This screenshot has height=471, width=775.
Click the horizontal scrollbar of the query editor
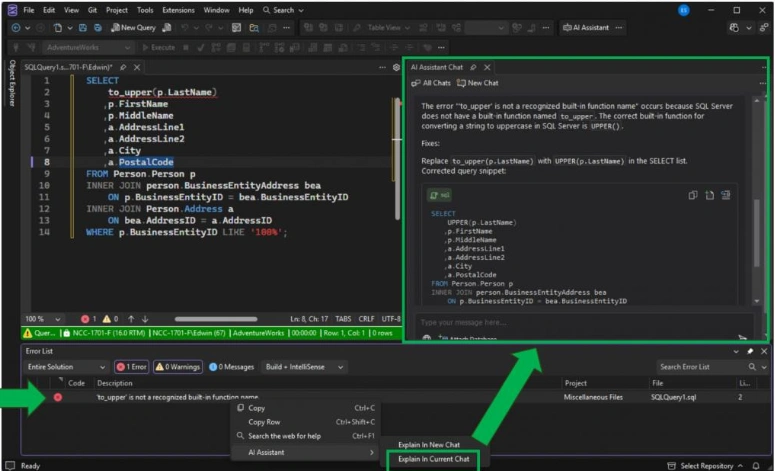coord(216,319)
